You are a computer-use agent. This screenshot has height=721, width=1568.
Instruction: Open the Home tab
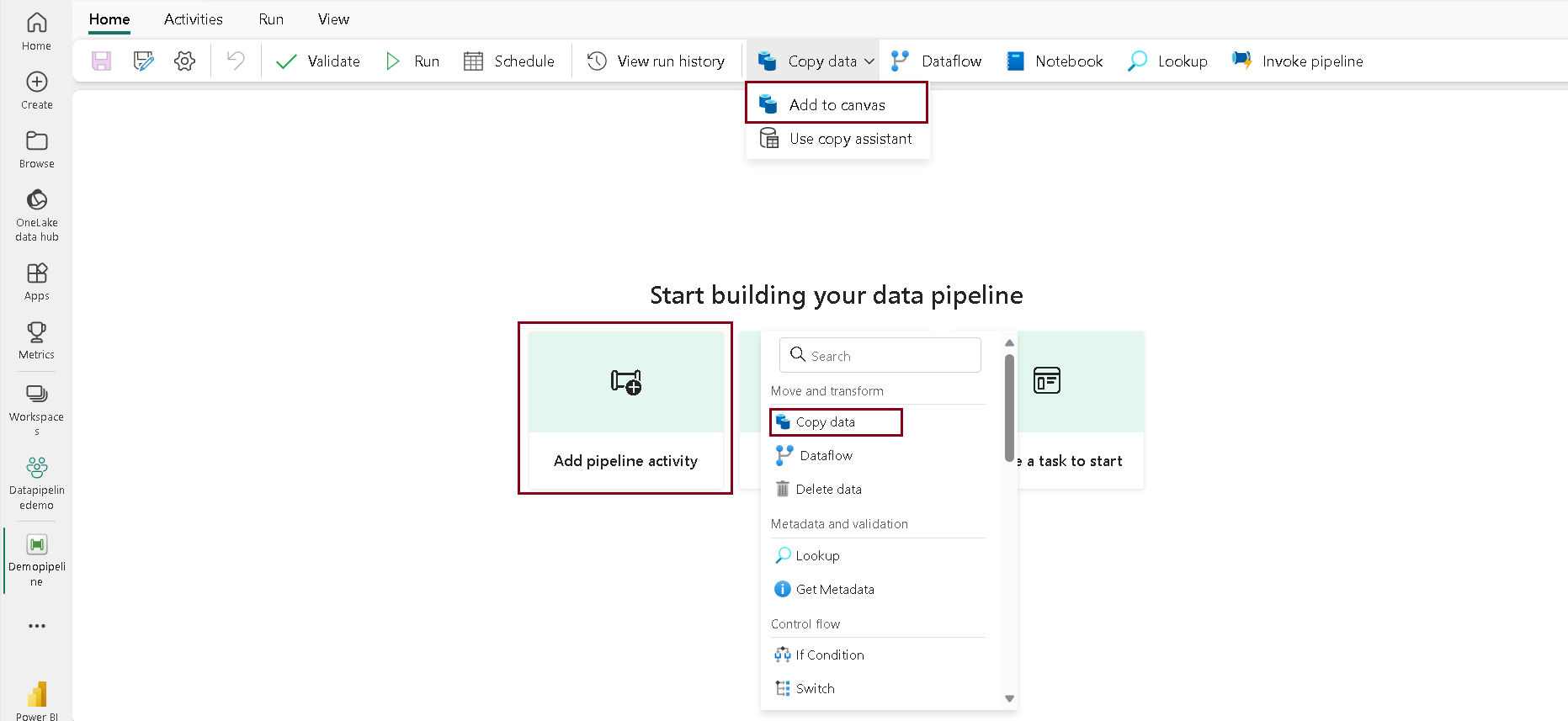109,19
